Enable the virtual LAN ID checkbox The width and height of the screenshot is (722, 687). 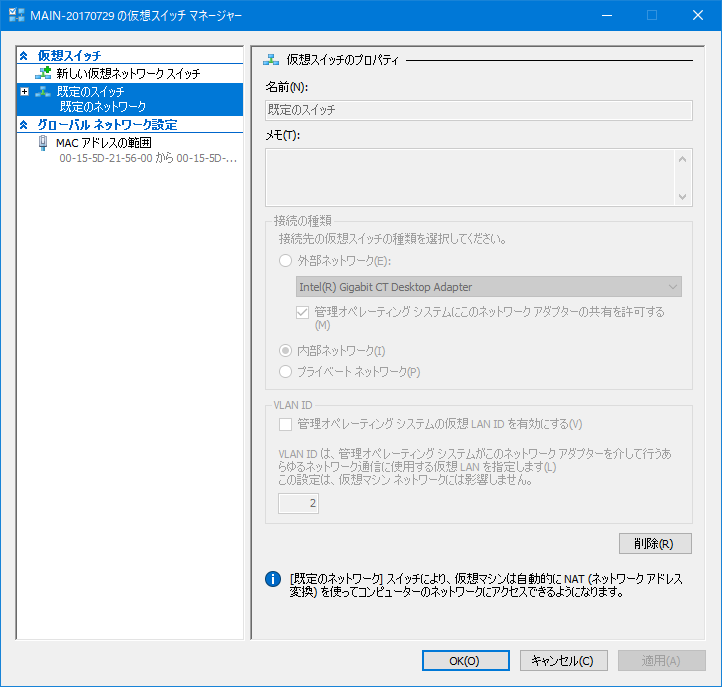click(x=285, y=424)
